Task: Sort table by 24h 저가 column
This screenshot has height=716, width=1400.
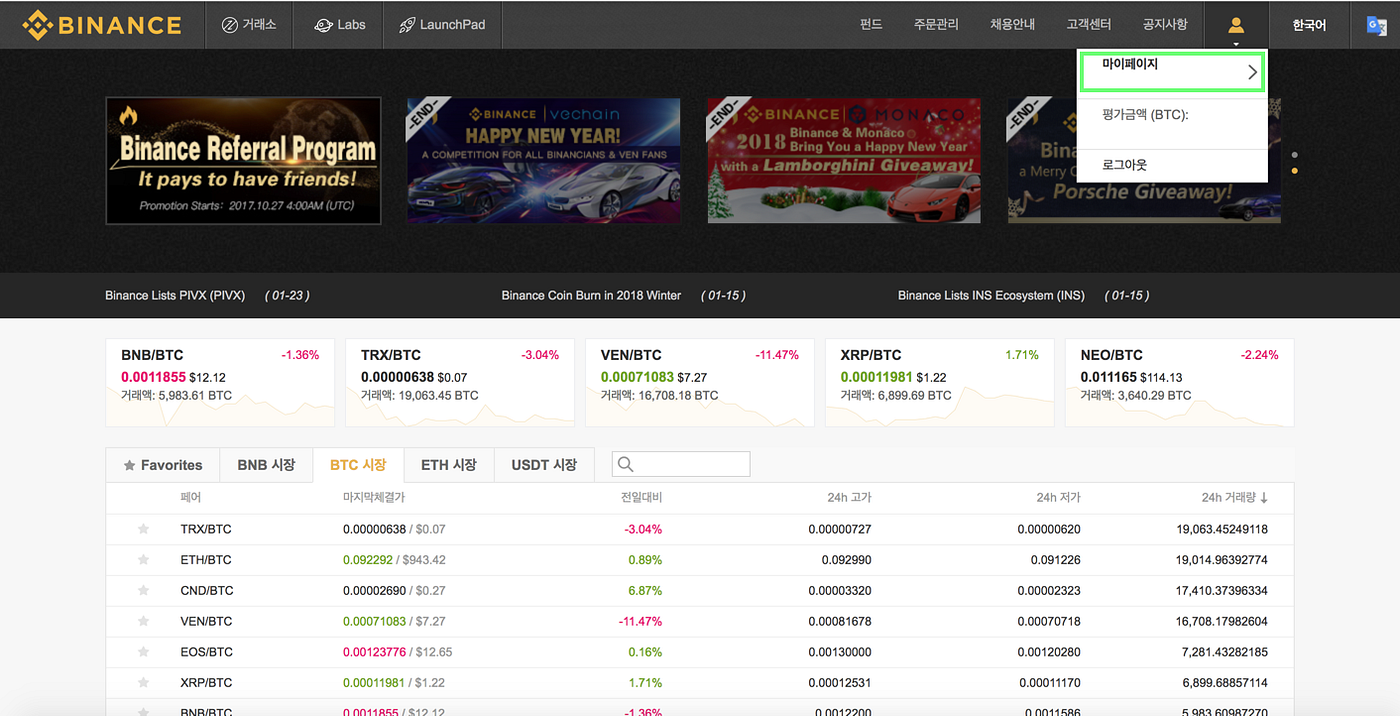Action: click(x=1058, y=498)
